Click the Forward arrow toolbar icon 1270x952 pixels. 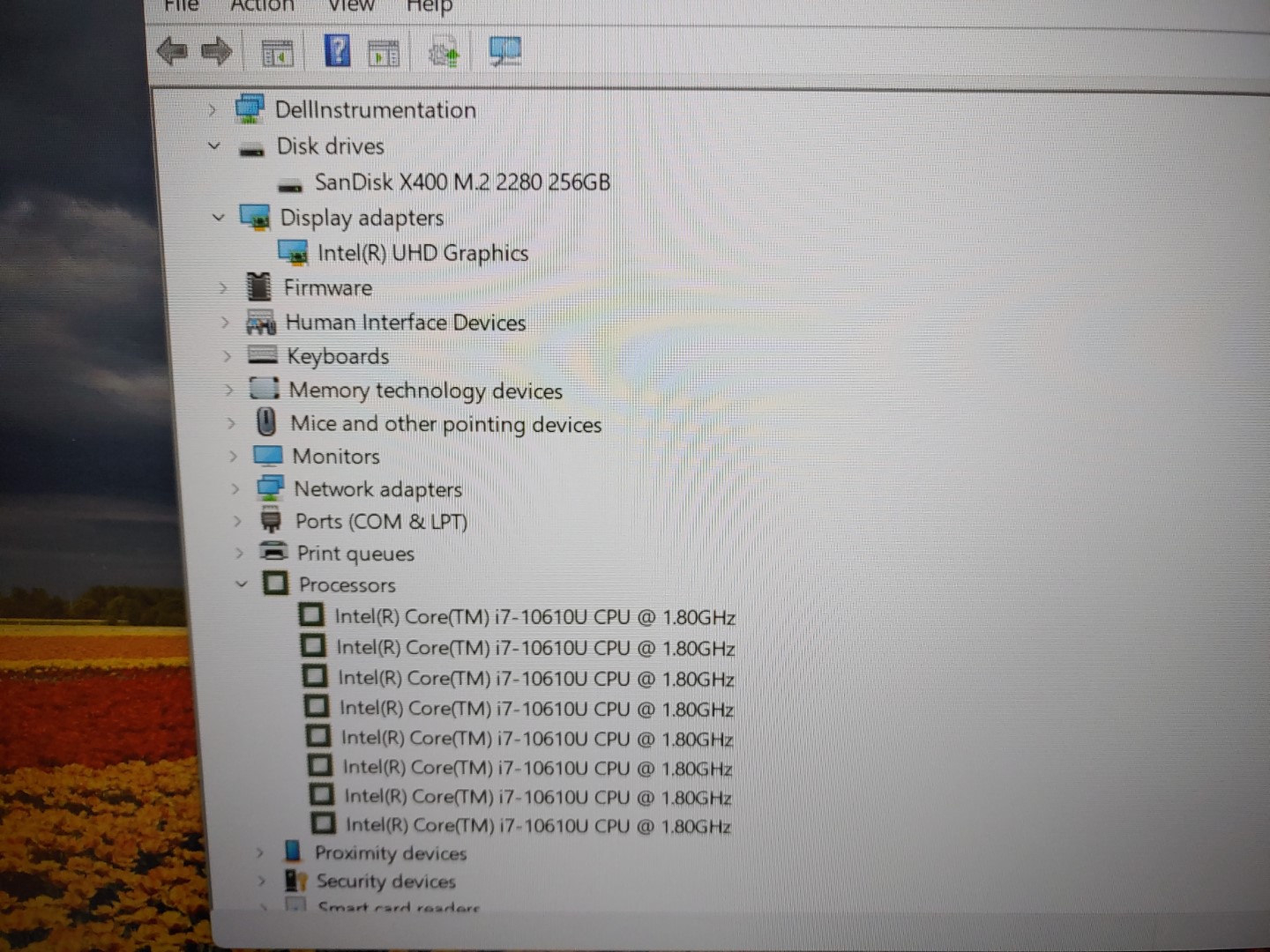click(217, 51)
